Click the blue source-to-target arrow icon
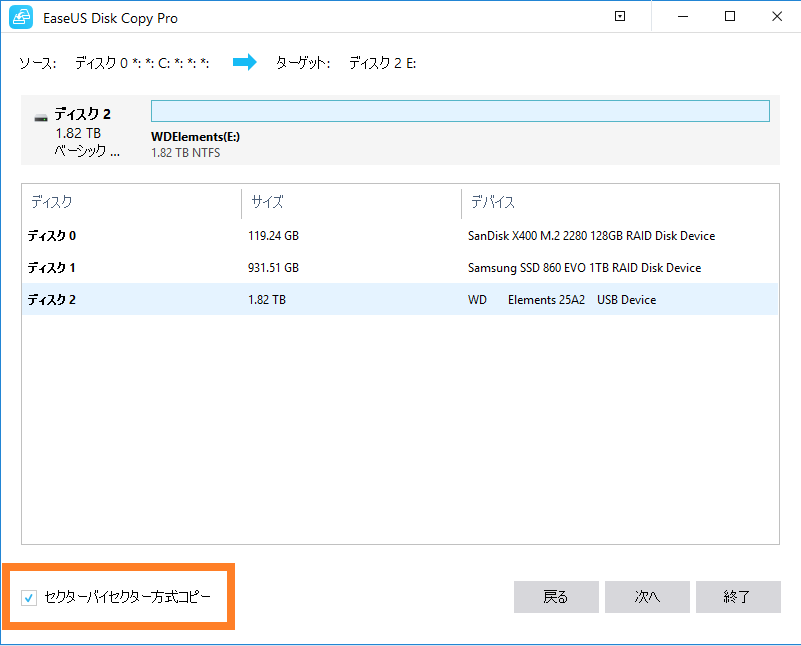Image resolution: width=801 pixels, height=646 pixels. [x=245, y=62]
